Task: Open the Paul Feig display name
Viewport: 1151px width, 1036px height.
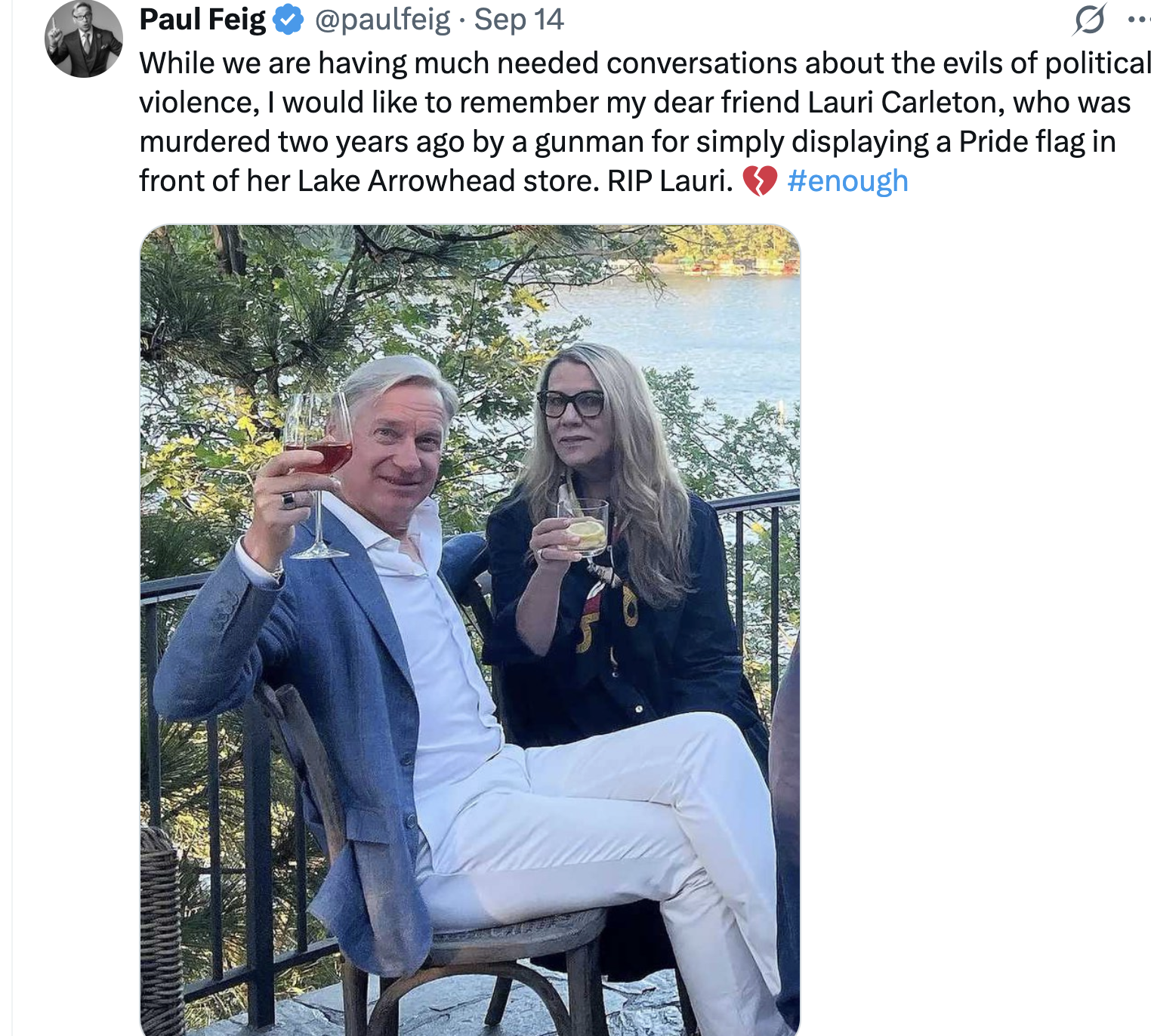Action: (x=202, y=20)
